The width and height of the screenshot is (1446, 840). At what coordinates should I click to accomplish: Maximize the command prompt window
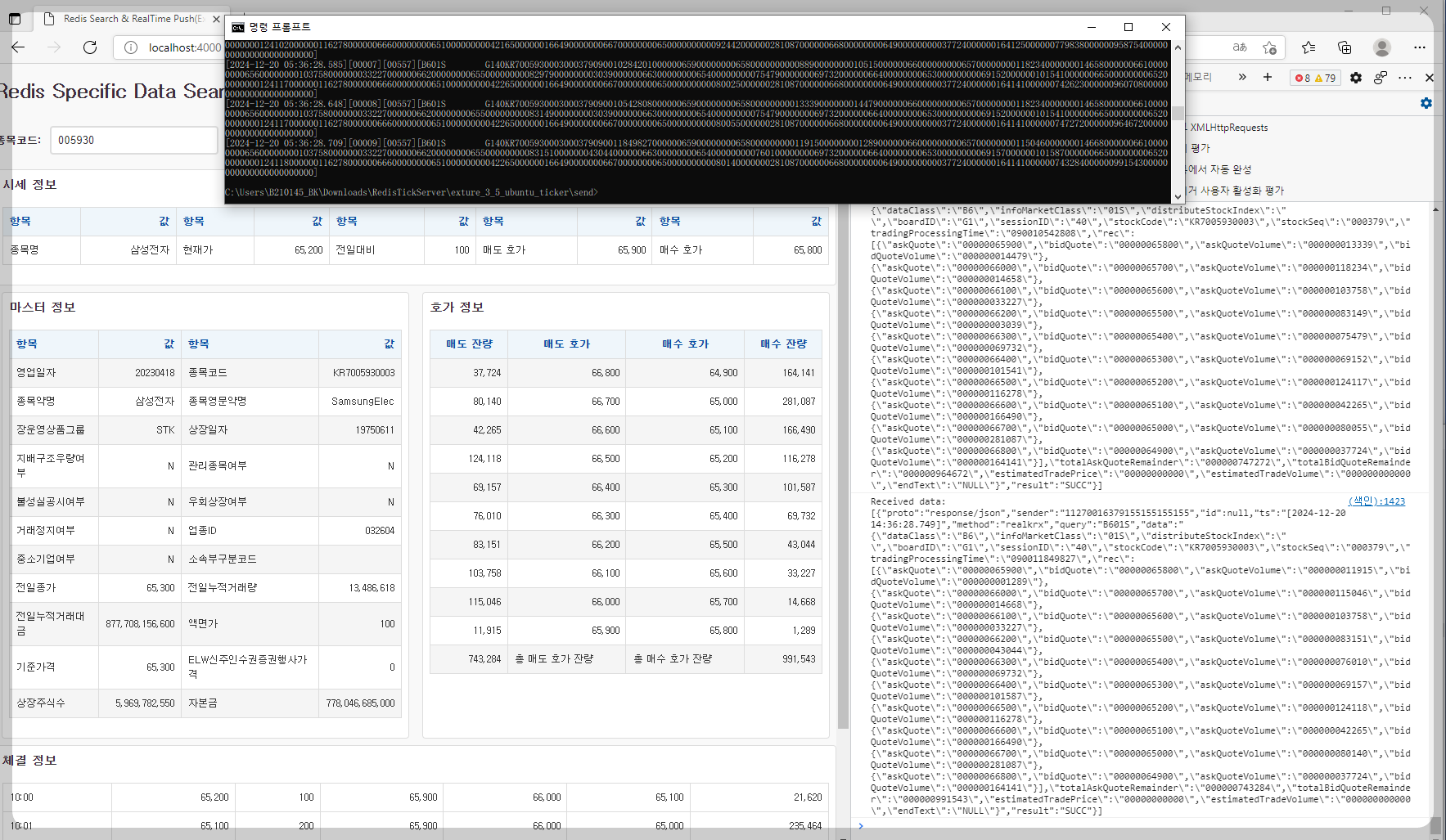click(x=1128, y=27)
